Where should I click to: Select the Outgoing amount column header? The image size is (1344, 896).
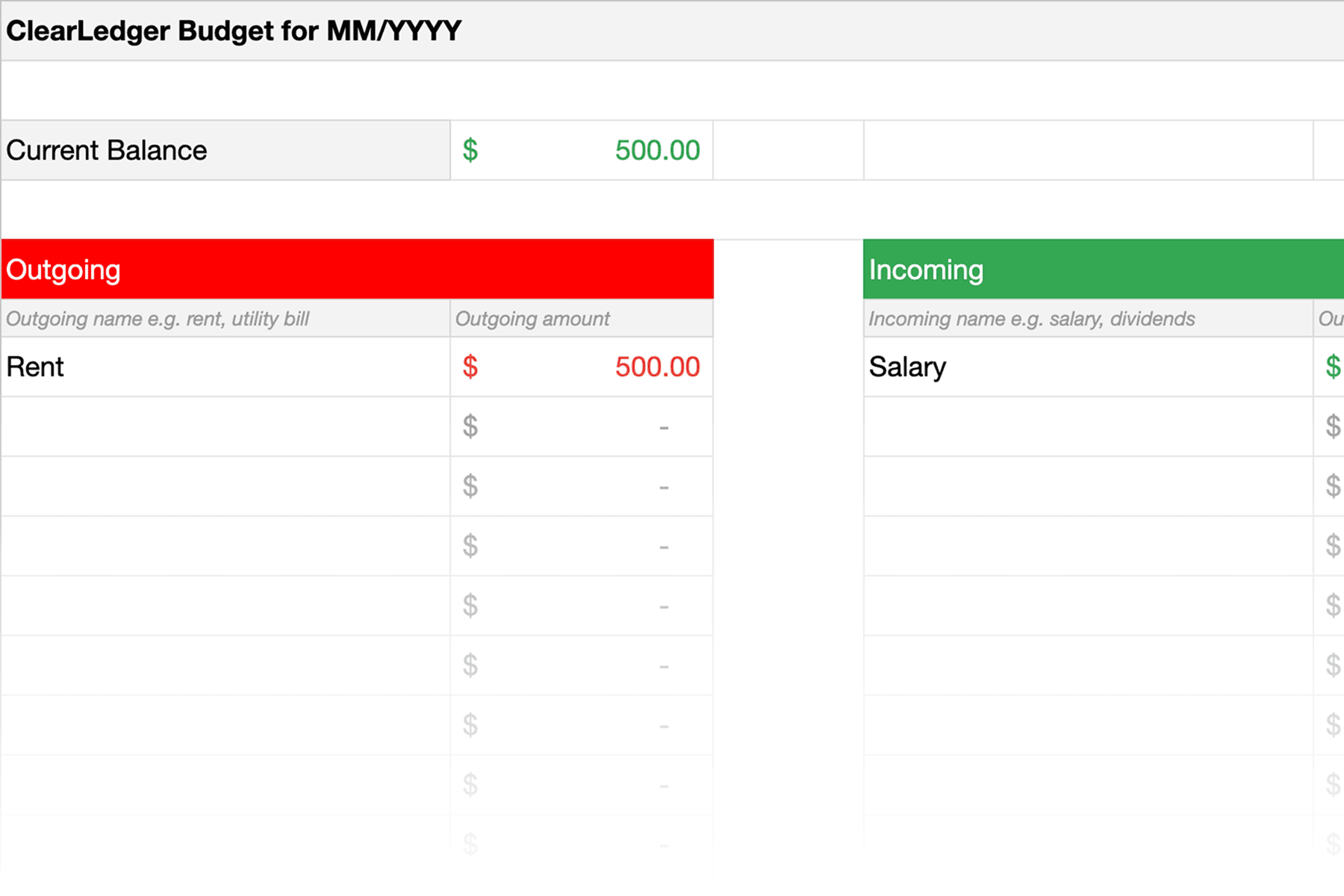pyautogui.click(x=581, y=318)
